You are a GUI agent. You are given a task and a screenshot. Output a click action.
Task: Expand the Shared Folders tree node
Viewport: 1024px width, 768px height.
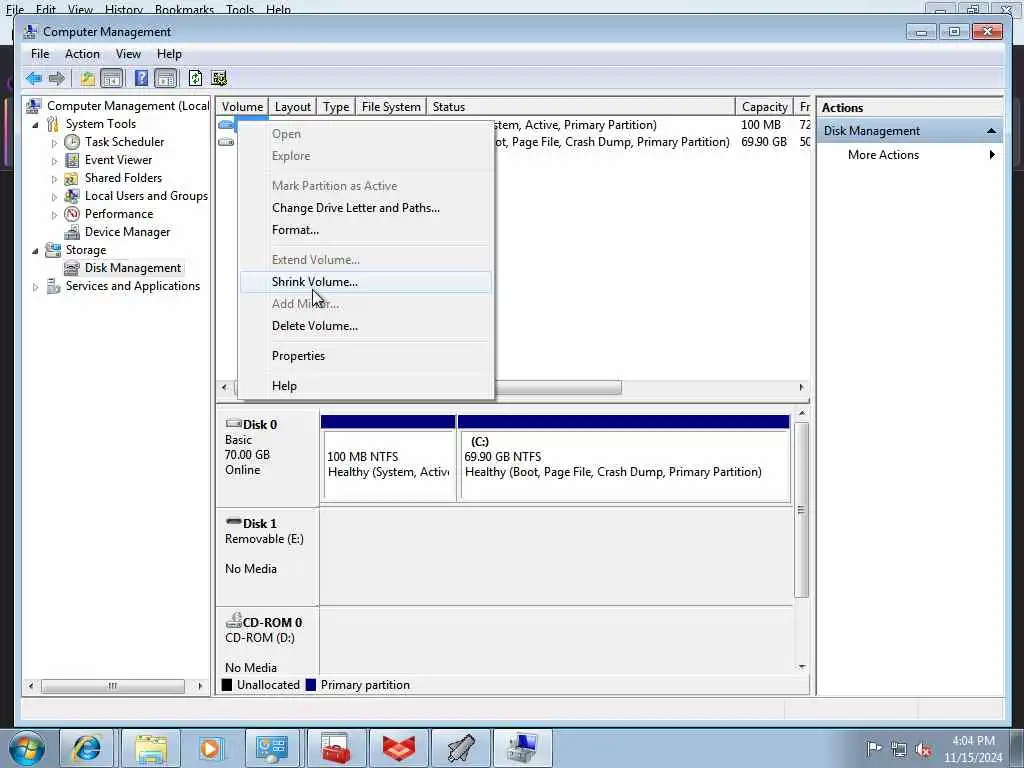pos(54,179)
